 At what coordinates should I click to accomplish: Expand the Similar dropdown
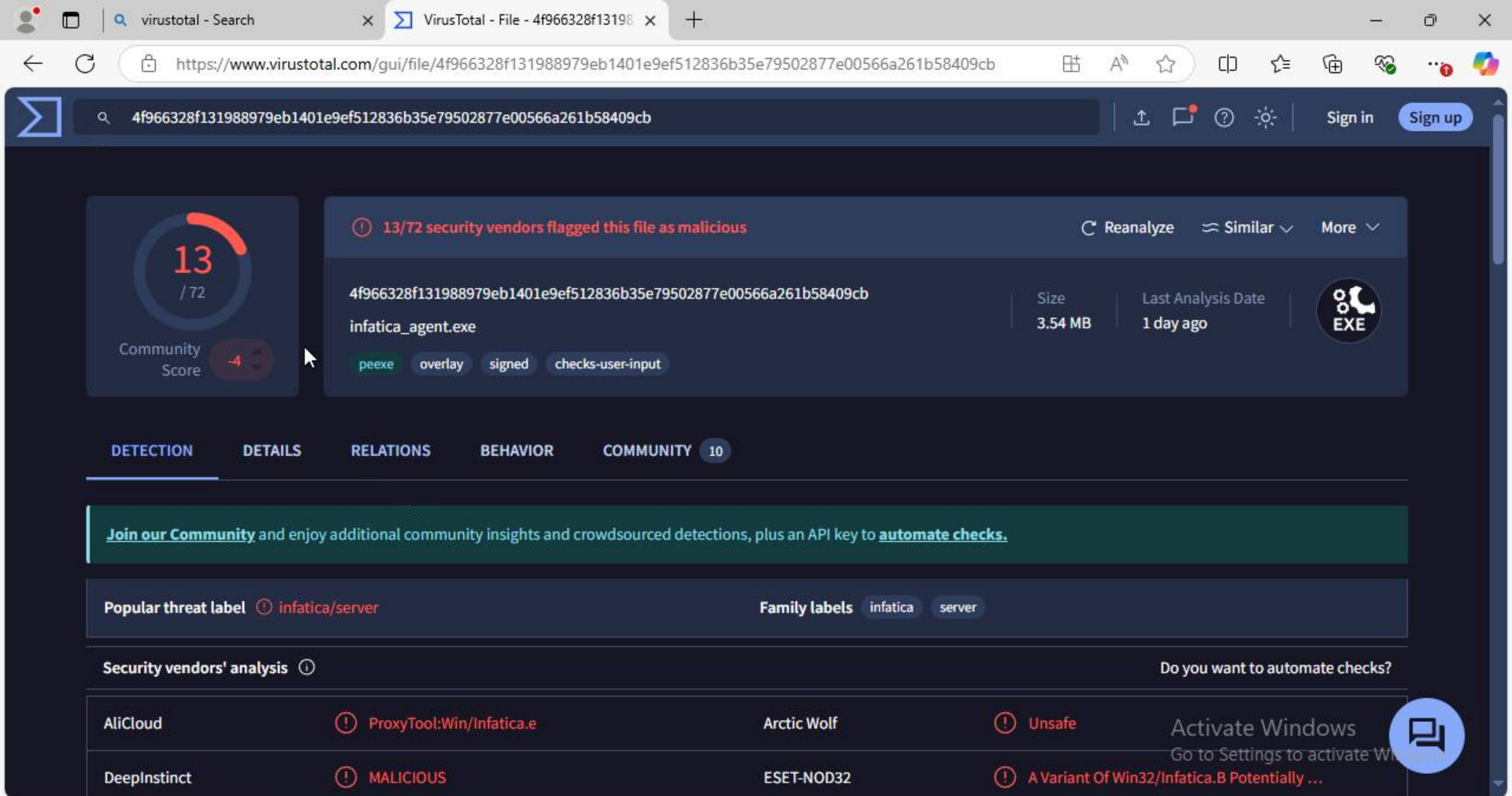pos(1247,228)
